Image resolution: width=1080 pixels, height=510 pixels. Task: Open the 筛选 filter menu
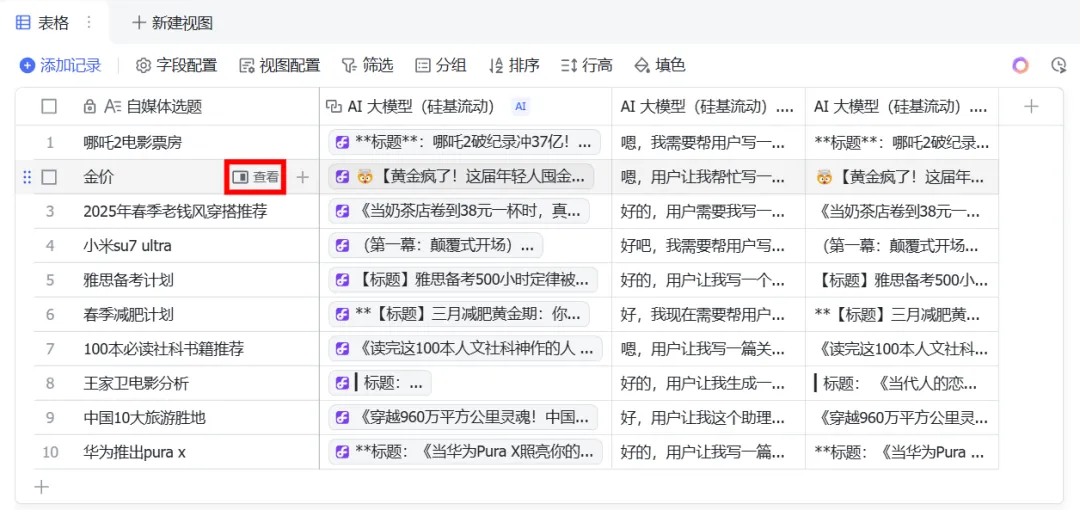pos(368,65)
